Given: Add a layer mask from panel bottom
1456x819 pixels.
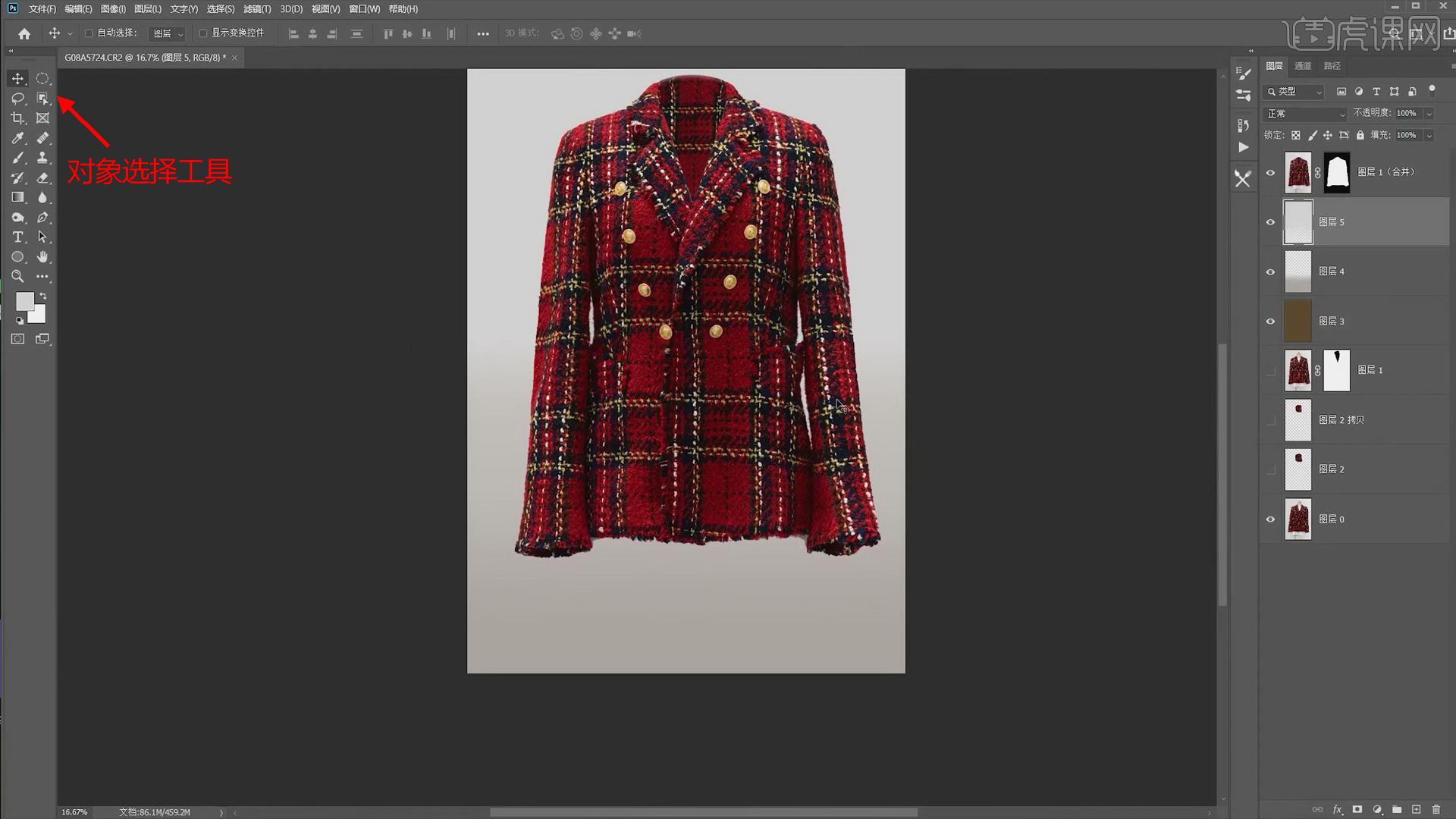Looking at the screenshot, I should 1357,810.
